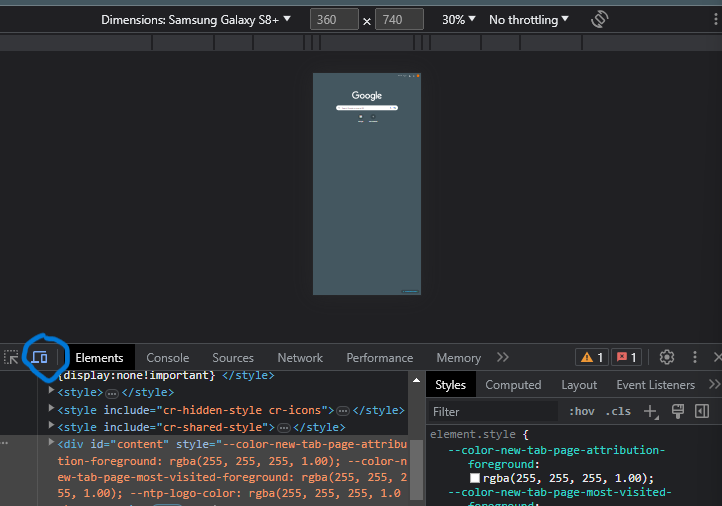Viewport: 722px width, 506px height.
Task: Click the Styles Filter input
Action: click(x=493, y=411)
